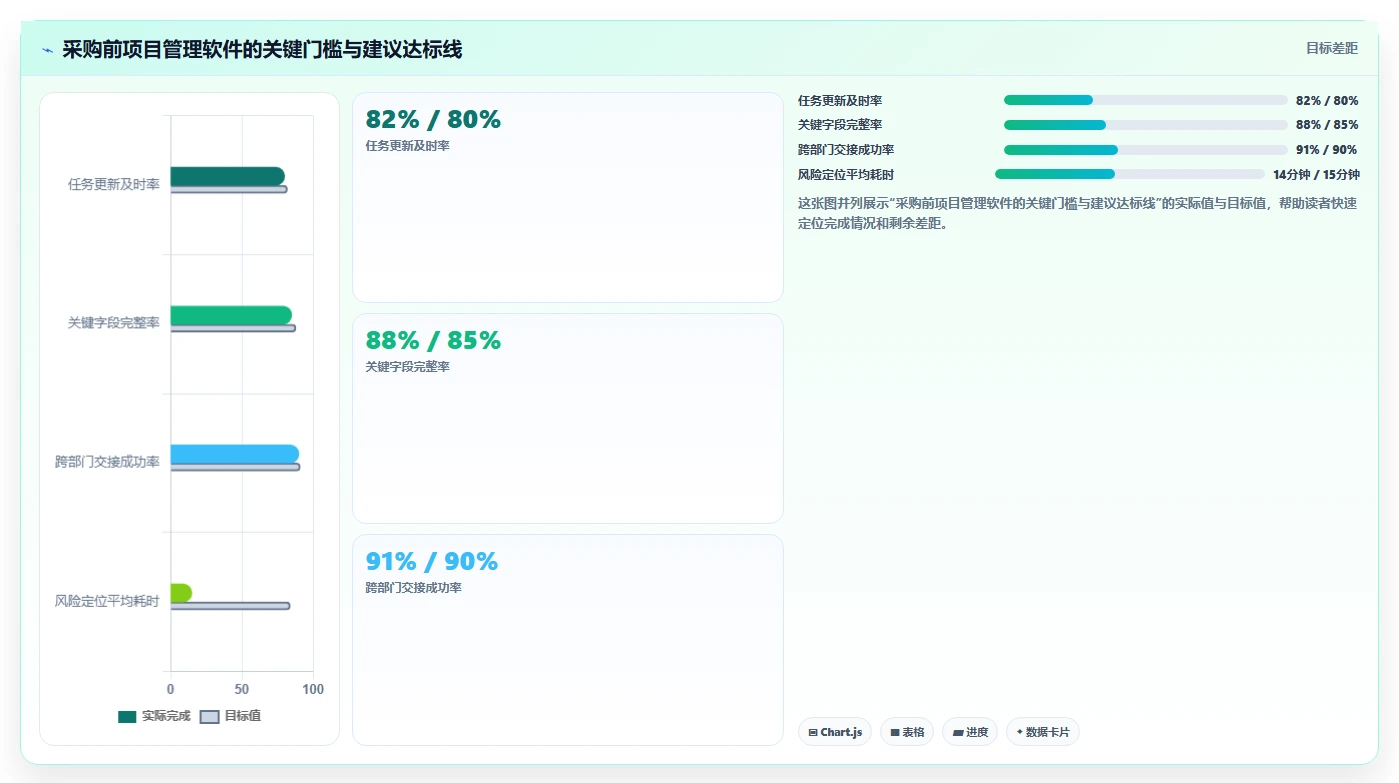Click the 14分钟 / 15分钟 value text

(x=1316, y=174)
